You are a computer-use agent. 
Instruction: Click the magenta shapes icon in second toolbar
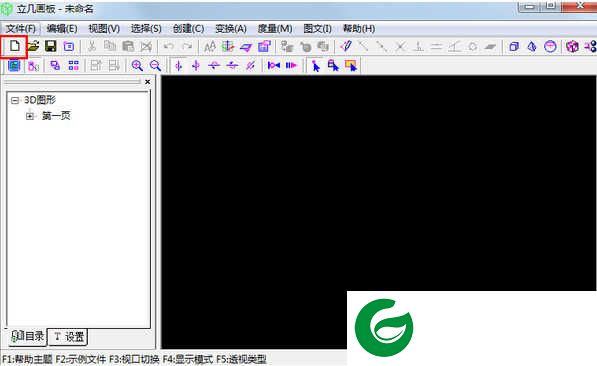pos(33,66)
